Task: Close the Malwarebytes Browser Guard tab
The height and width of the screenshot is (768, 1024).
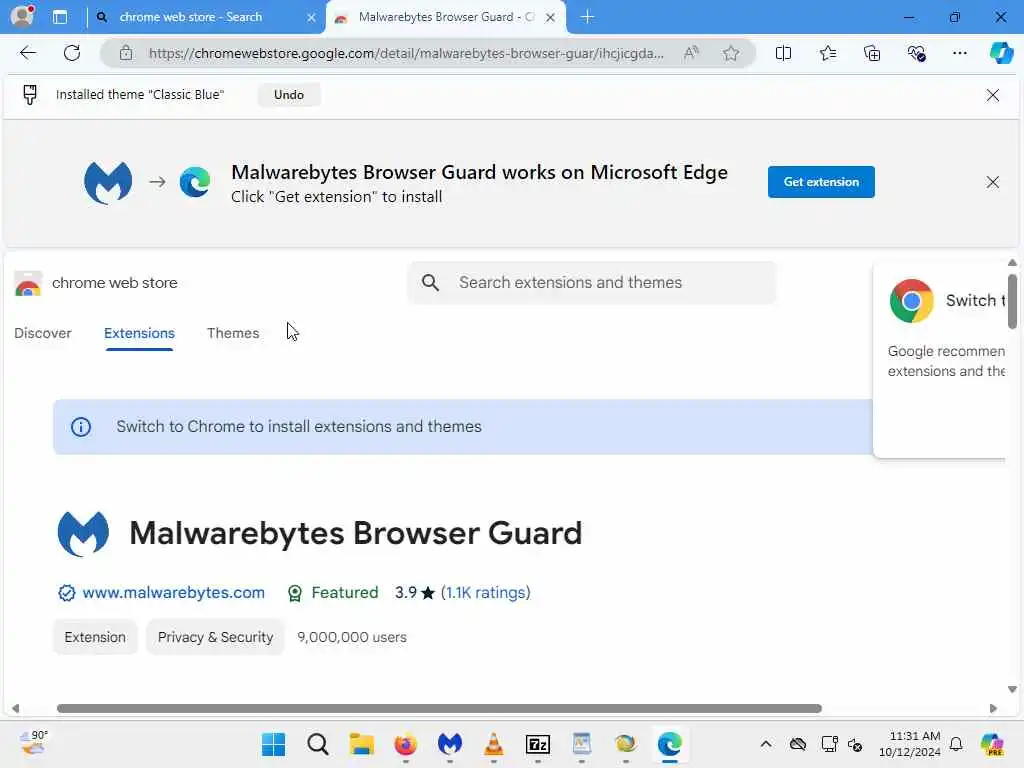Action: pos(551,18)
